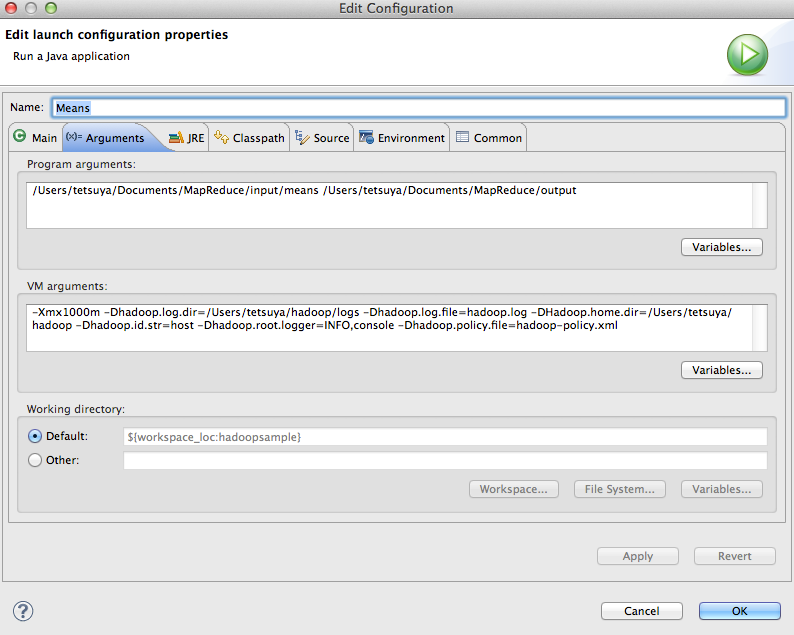794x635 pixels.
Task: Click the Other directory input field
Action: (x=445, y=460)
